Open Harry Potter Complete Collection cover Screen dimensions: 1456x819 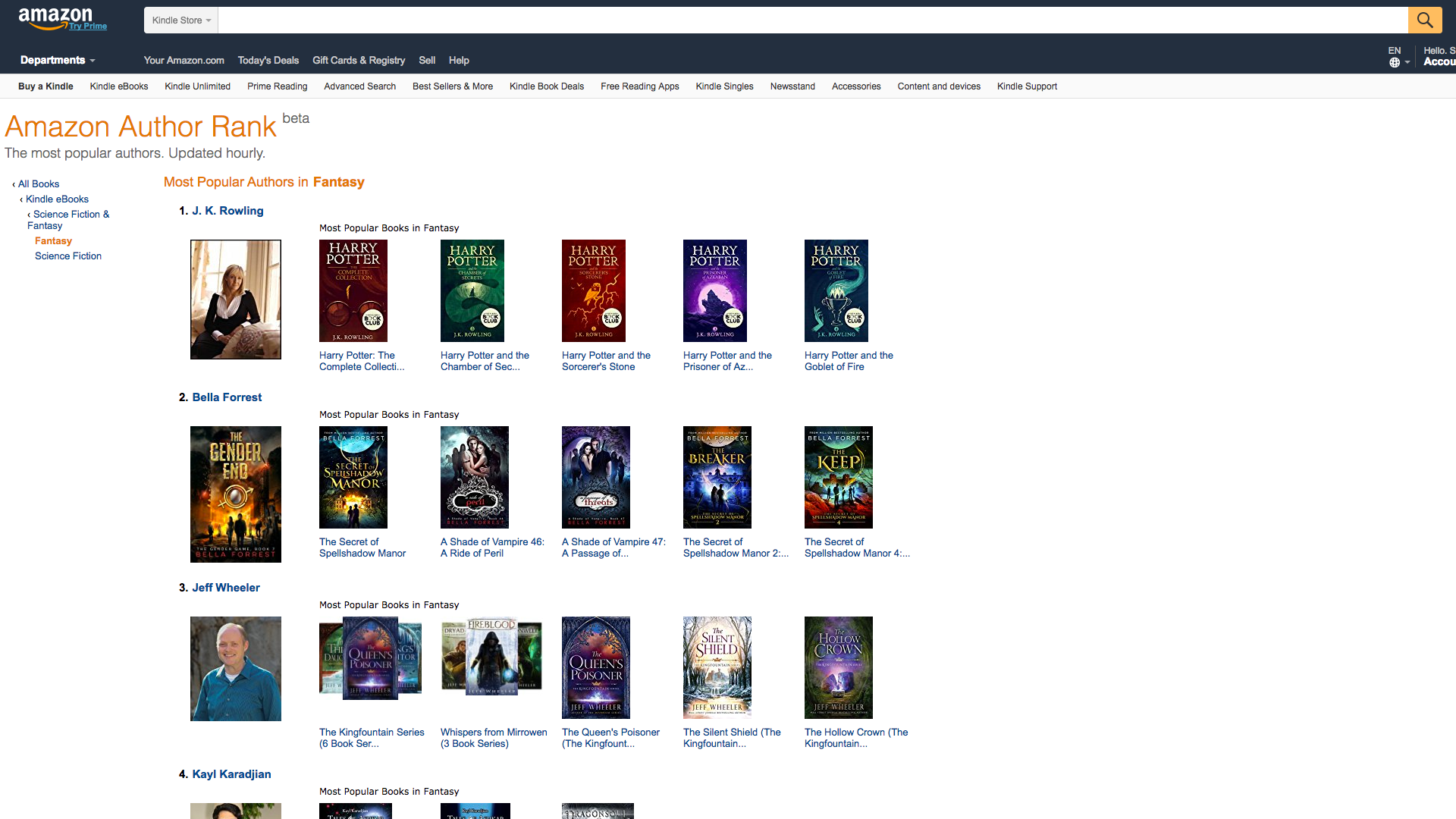point(353,290)
